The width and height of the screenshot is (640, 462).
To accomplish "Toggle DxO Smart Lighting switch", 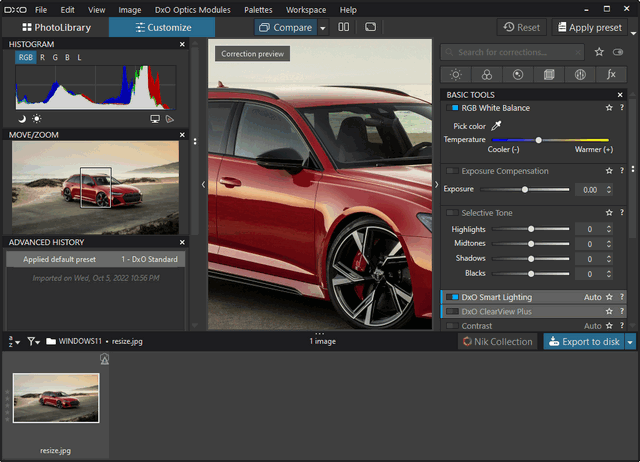I will 453,297.
